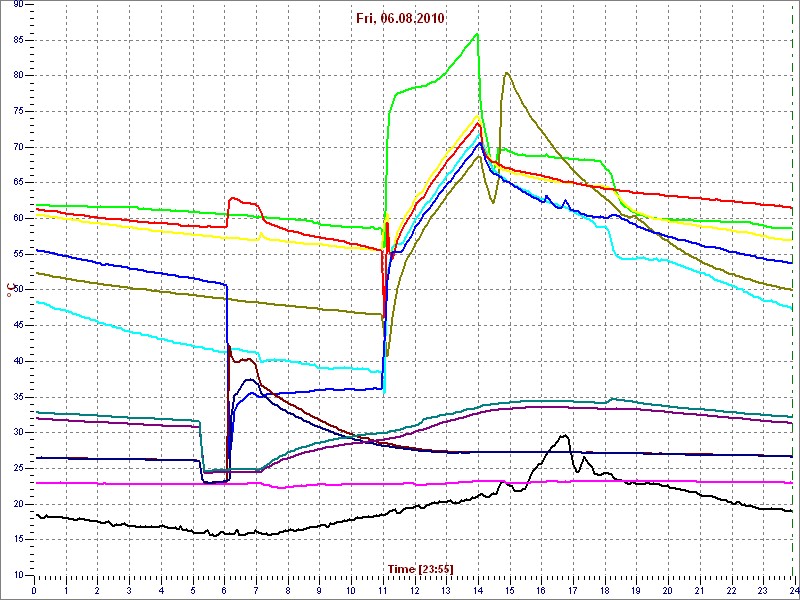800x600 pixels.
Task: Click hour 23 on the time axis
Action: click(762, 591)
